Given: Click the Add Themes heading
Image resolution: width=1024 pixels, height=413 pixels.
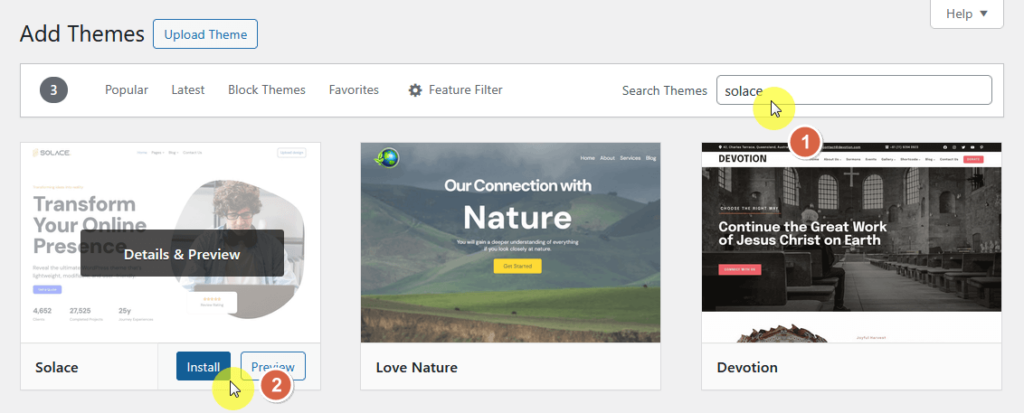Looking at the screenshot, I should (82, 34).
